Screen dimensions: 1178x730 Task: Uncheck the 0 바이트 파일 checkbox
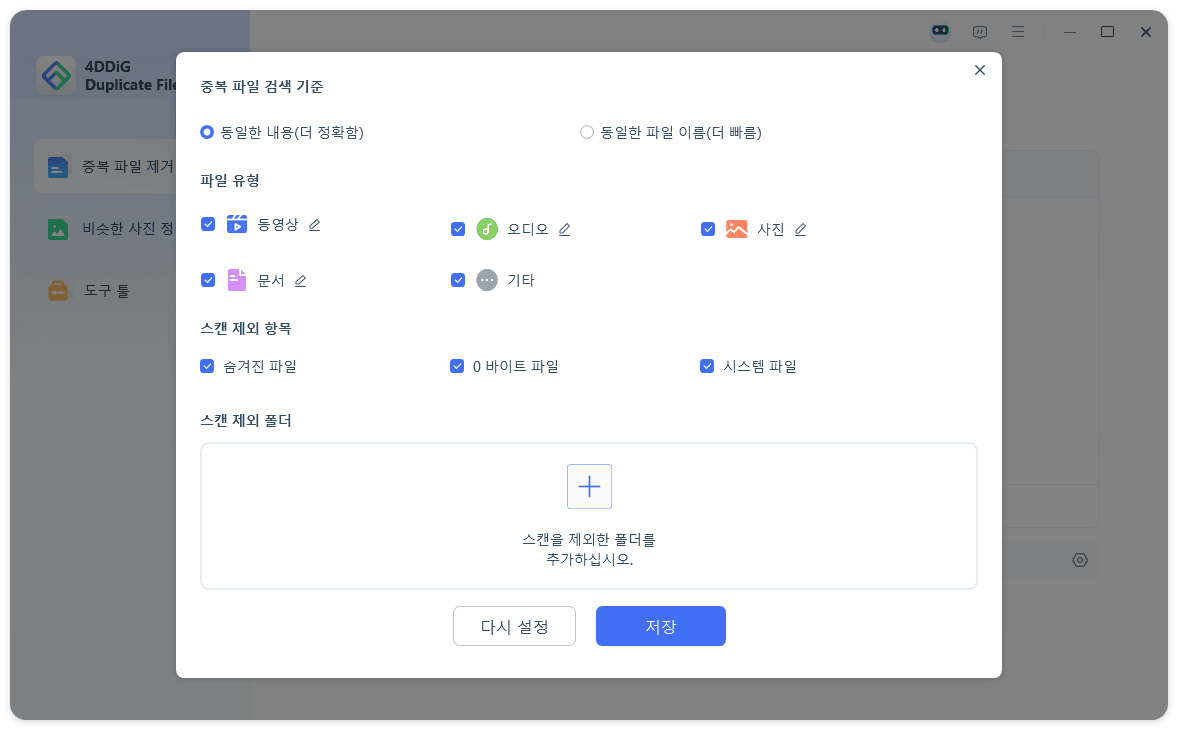(x=457, y=366)
